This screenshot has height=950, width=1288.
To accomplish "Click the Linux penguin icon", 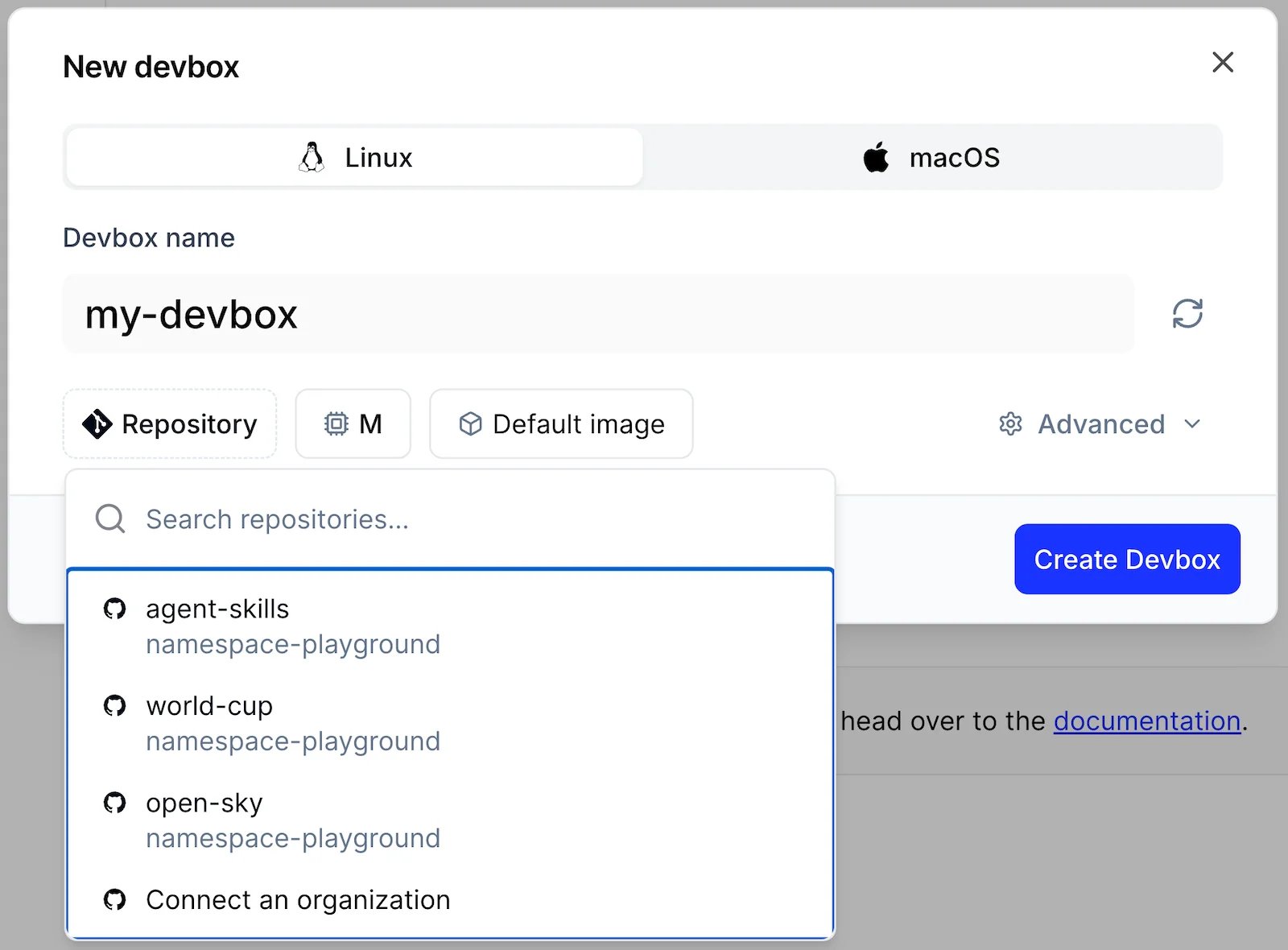I will (312, 157).
